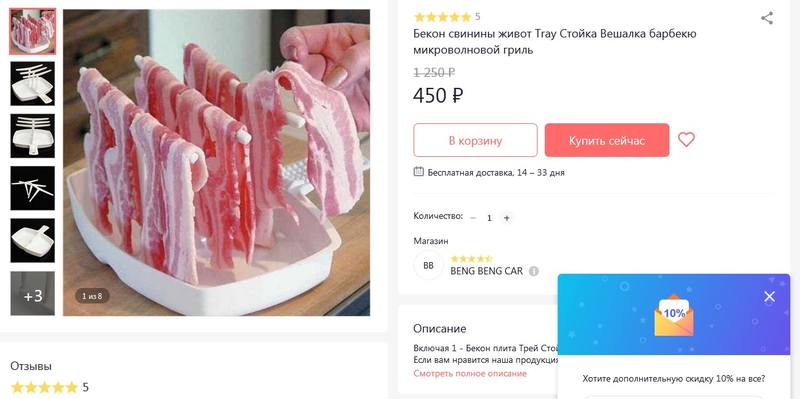The width and height of the screenshot is (800, 399).
Task: Add product to favorites with heart icon
Action: click(x=686, y=139)
